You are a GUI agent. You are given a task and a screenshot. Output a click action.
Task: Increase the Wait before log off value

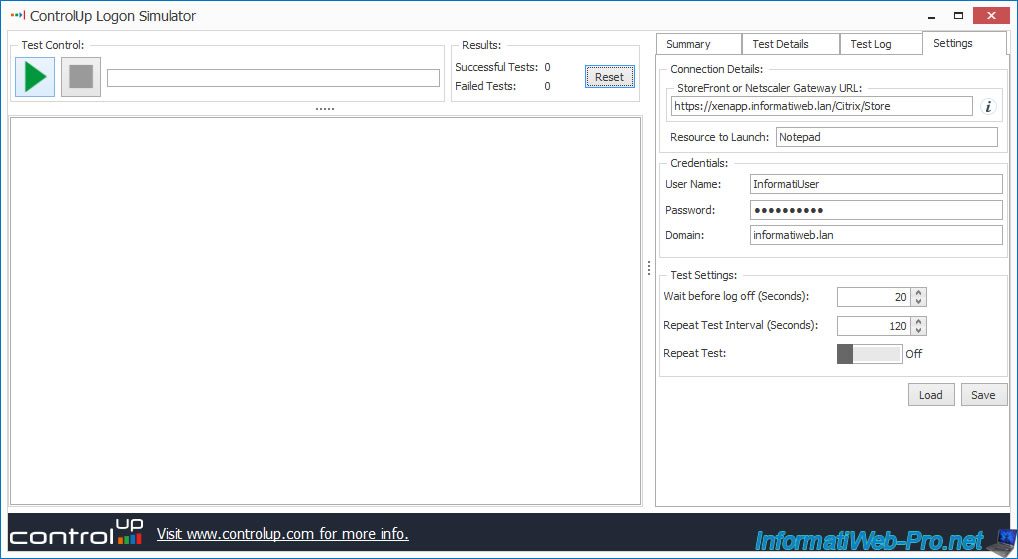(x=918, y=293)
